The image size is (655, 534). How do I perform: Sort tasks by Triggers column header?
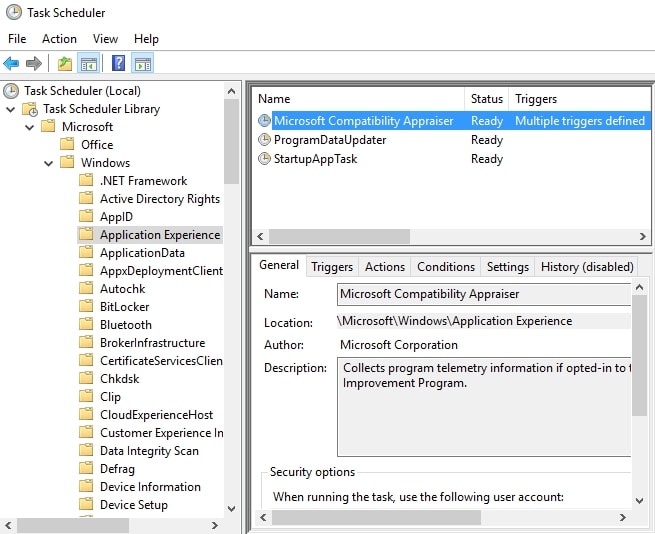click(x=580, y=99)
